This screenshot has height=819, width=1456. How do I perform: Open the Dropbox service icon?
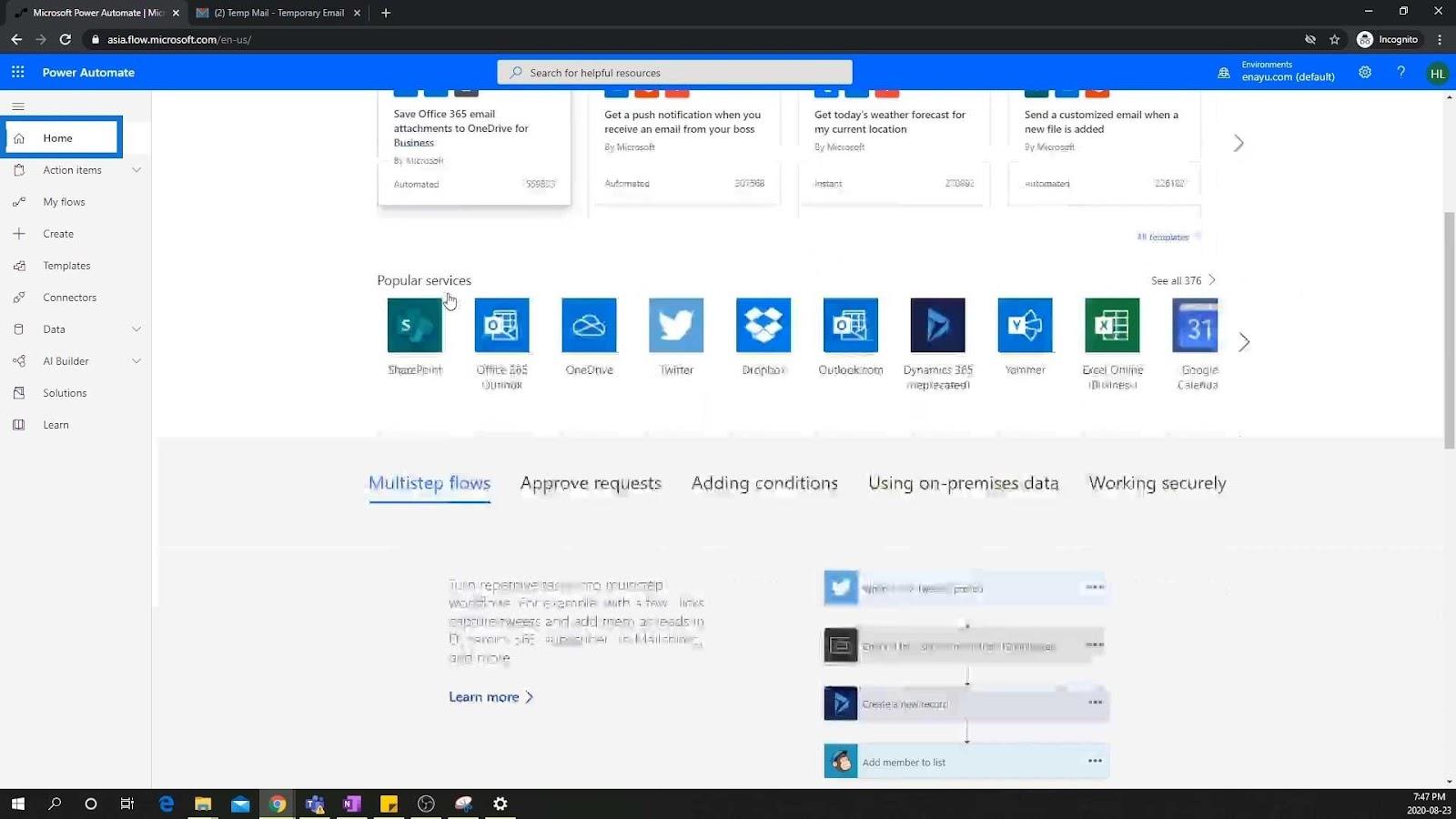763,325
